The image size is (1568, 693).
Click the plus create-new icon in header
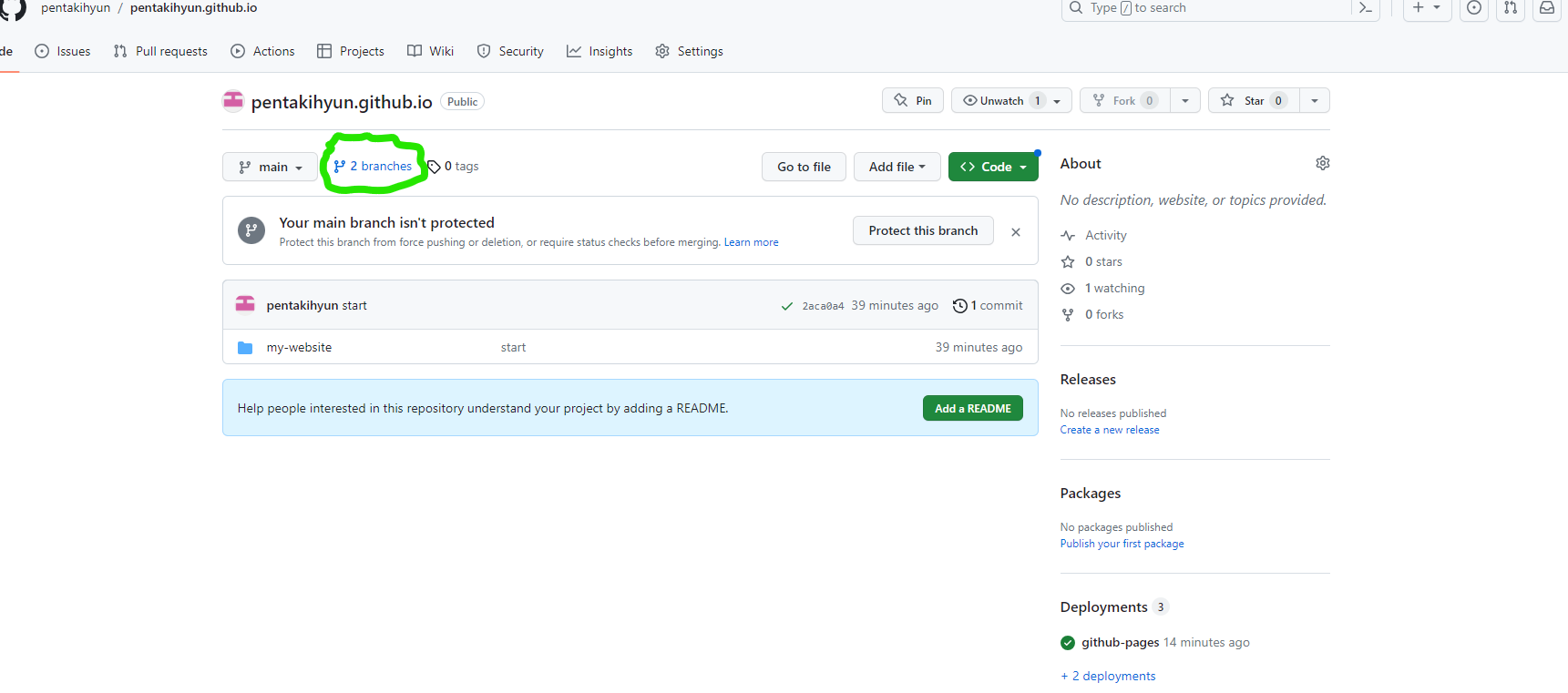[x=1418, y=7]
